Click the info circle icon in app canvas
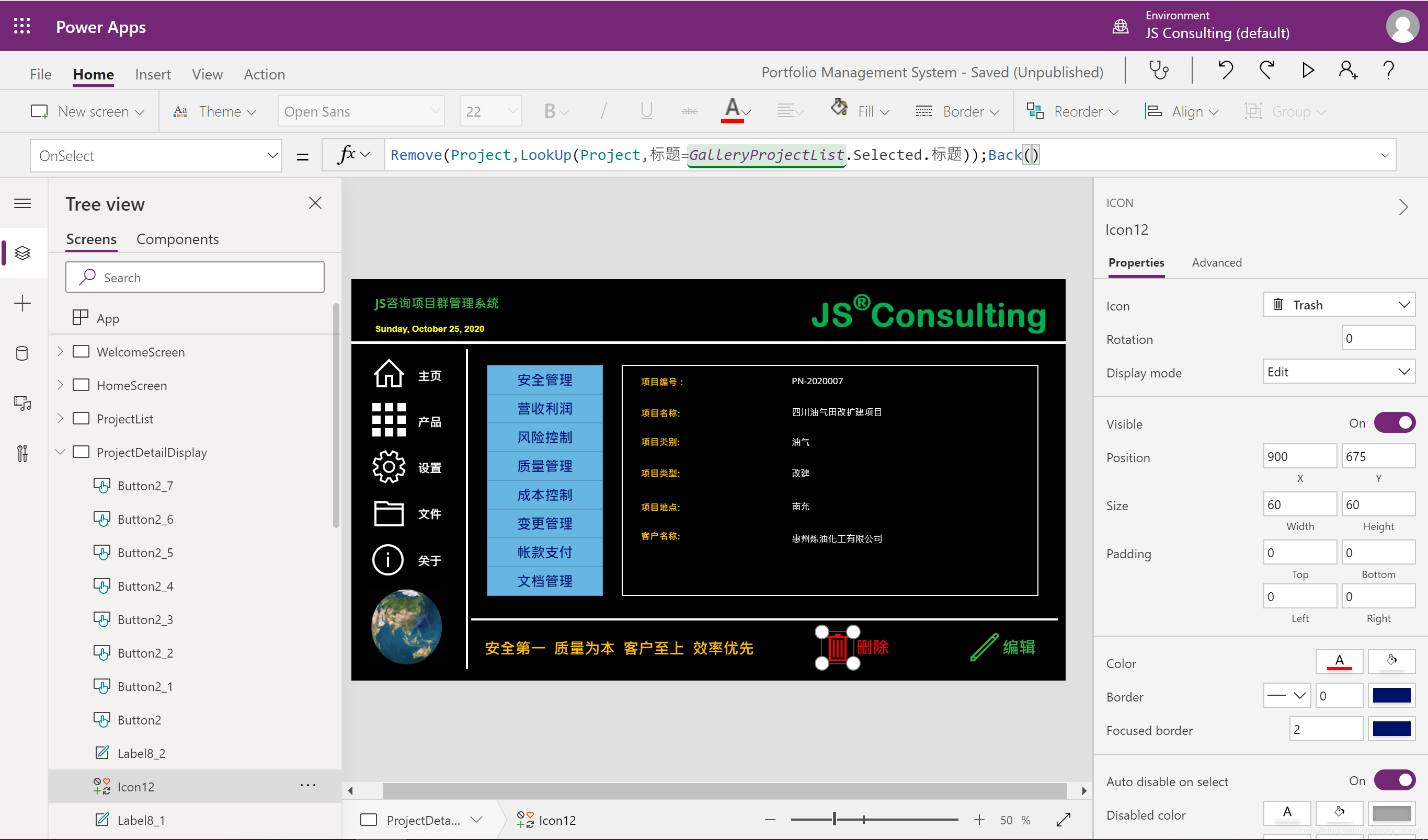Viewport: 1428px width, 840px height. tap(387, 560)
